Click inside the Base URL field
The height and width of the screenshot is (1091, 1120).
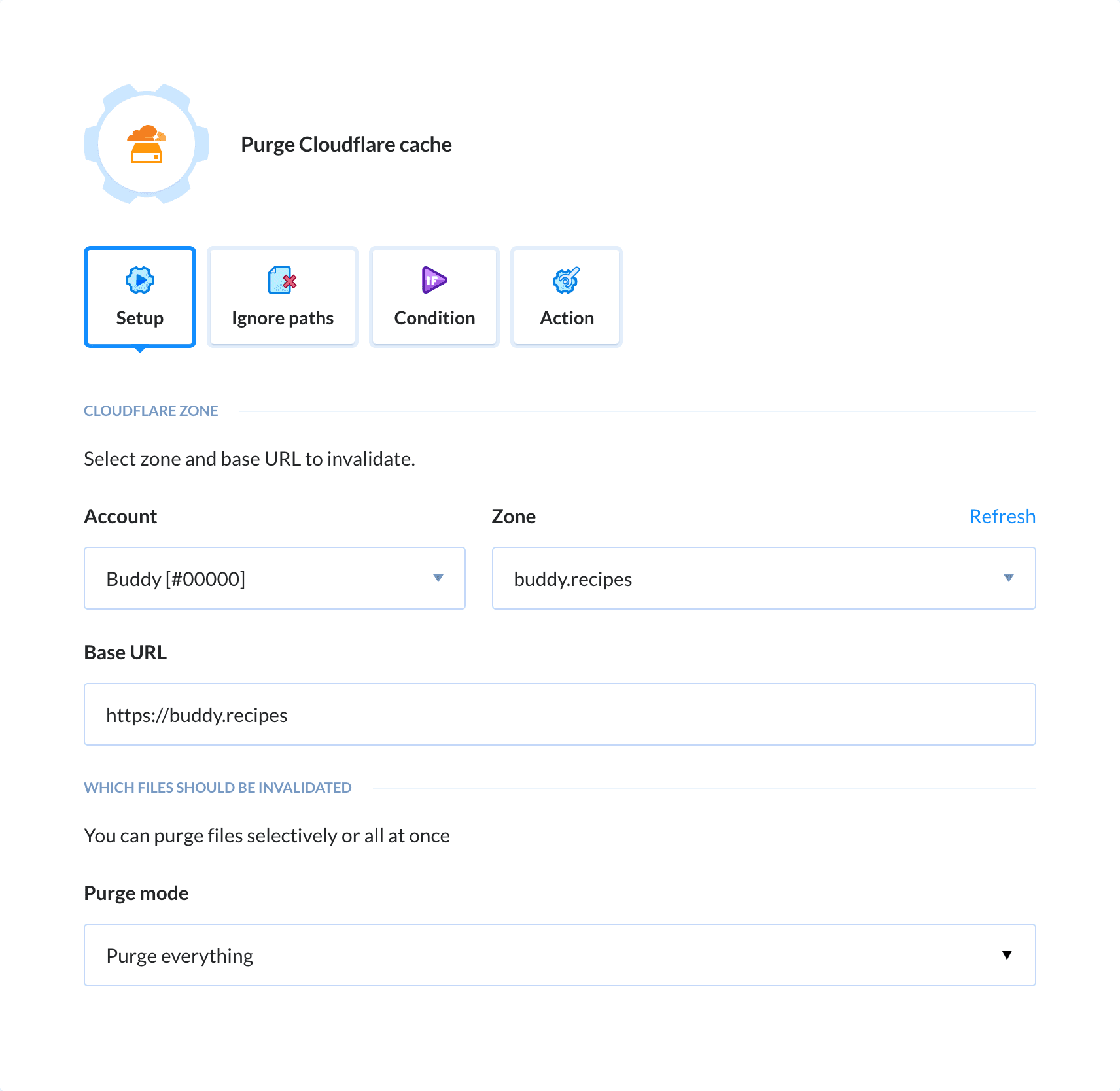click(x=559, y=714)
